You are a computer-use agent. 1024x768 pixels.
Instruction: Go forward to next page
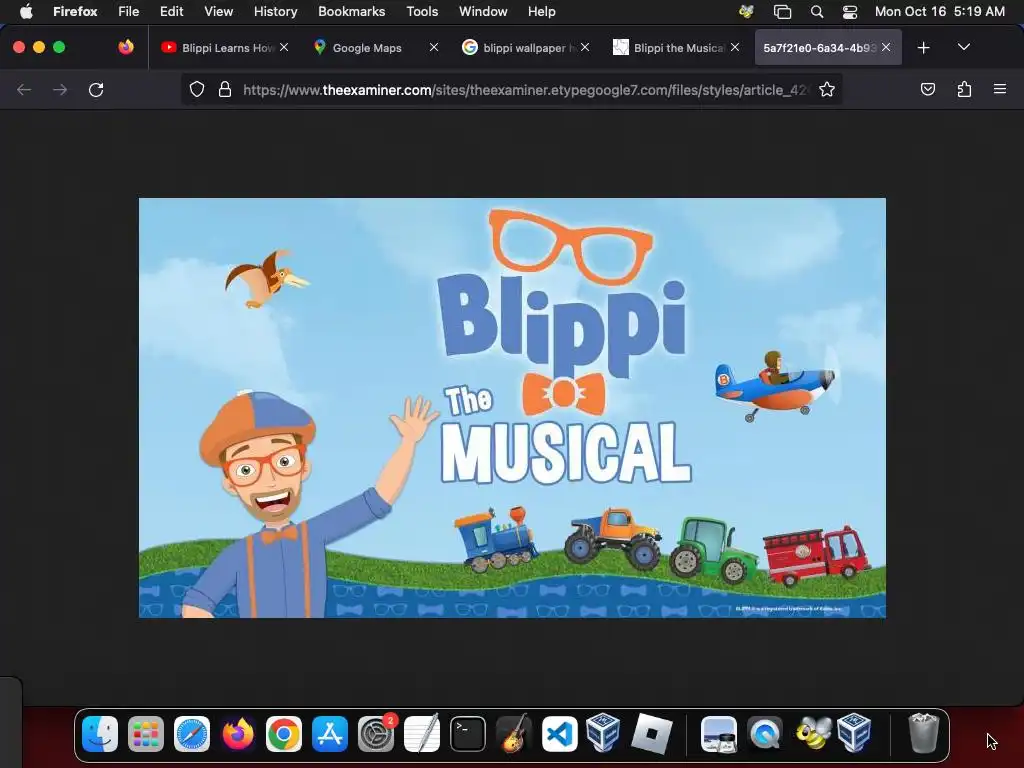(60, 89)
